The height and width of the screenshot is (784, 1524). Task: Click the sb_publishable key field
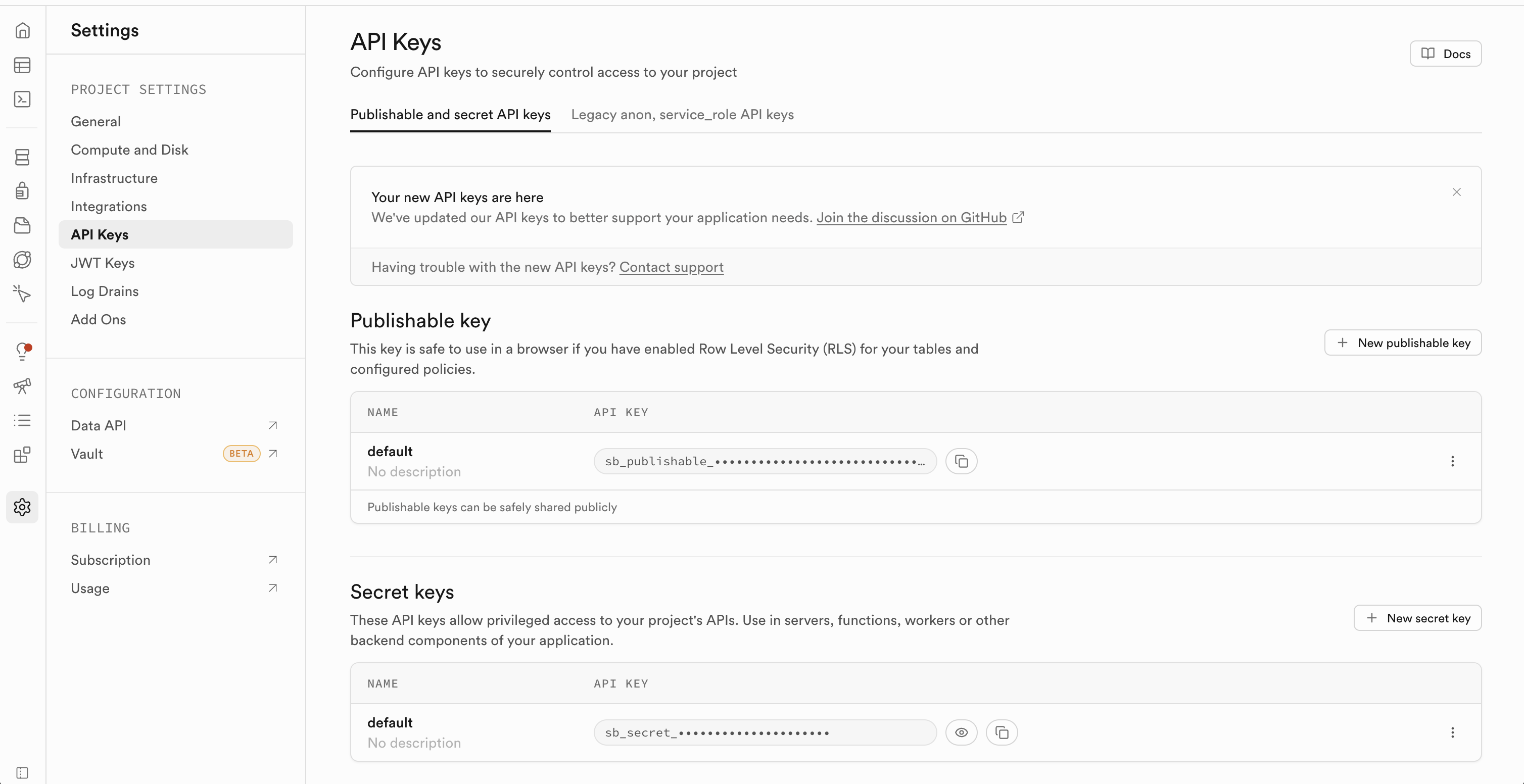(x=765, y=461)
